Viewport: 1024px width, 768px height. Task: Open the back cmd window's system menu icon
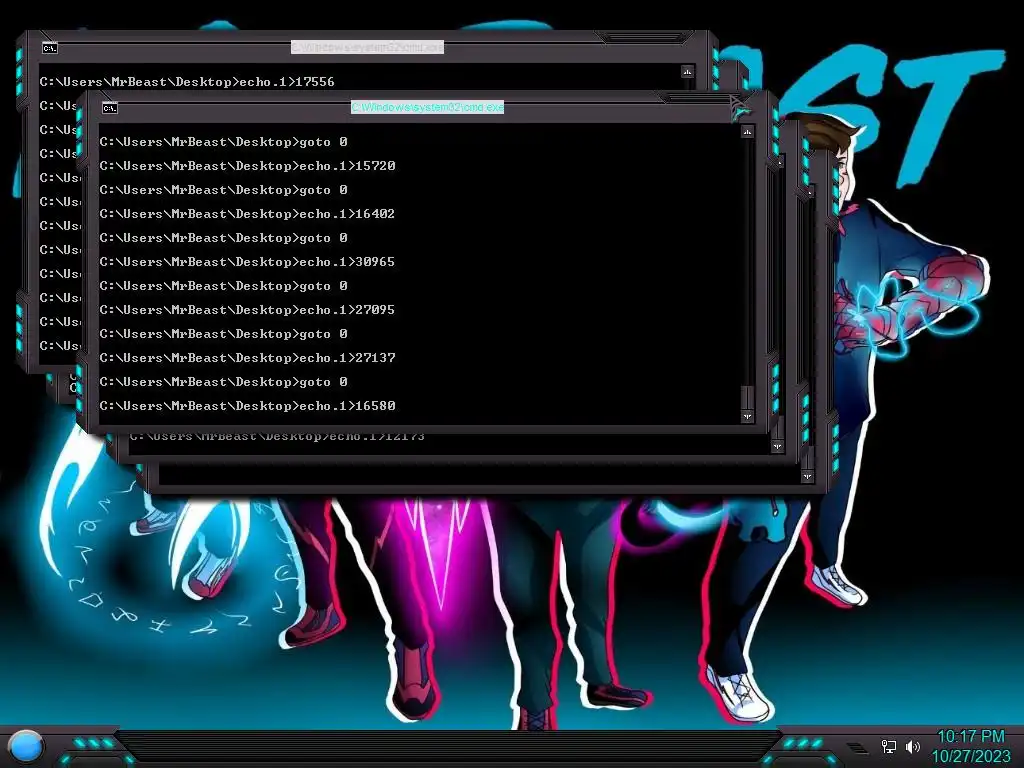click(x=50, y=48)
